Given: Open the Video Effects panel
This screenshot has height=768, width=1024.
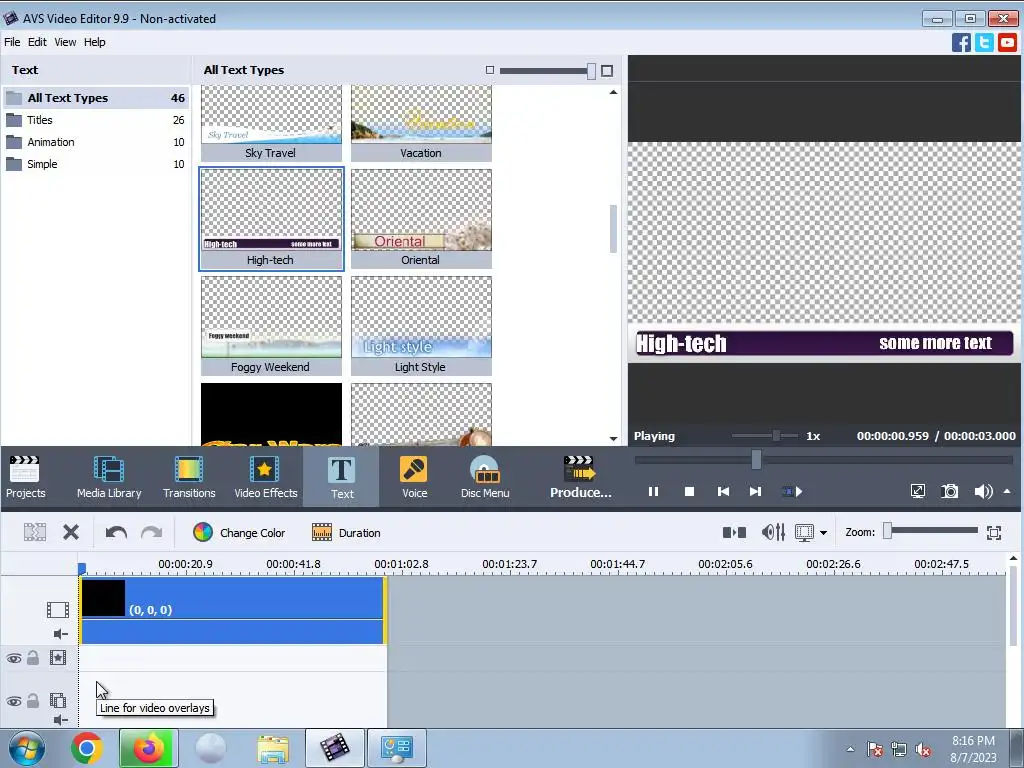Looking at the screenshot, I should point(265,477).
